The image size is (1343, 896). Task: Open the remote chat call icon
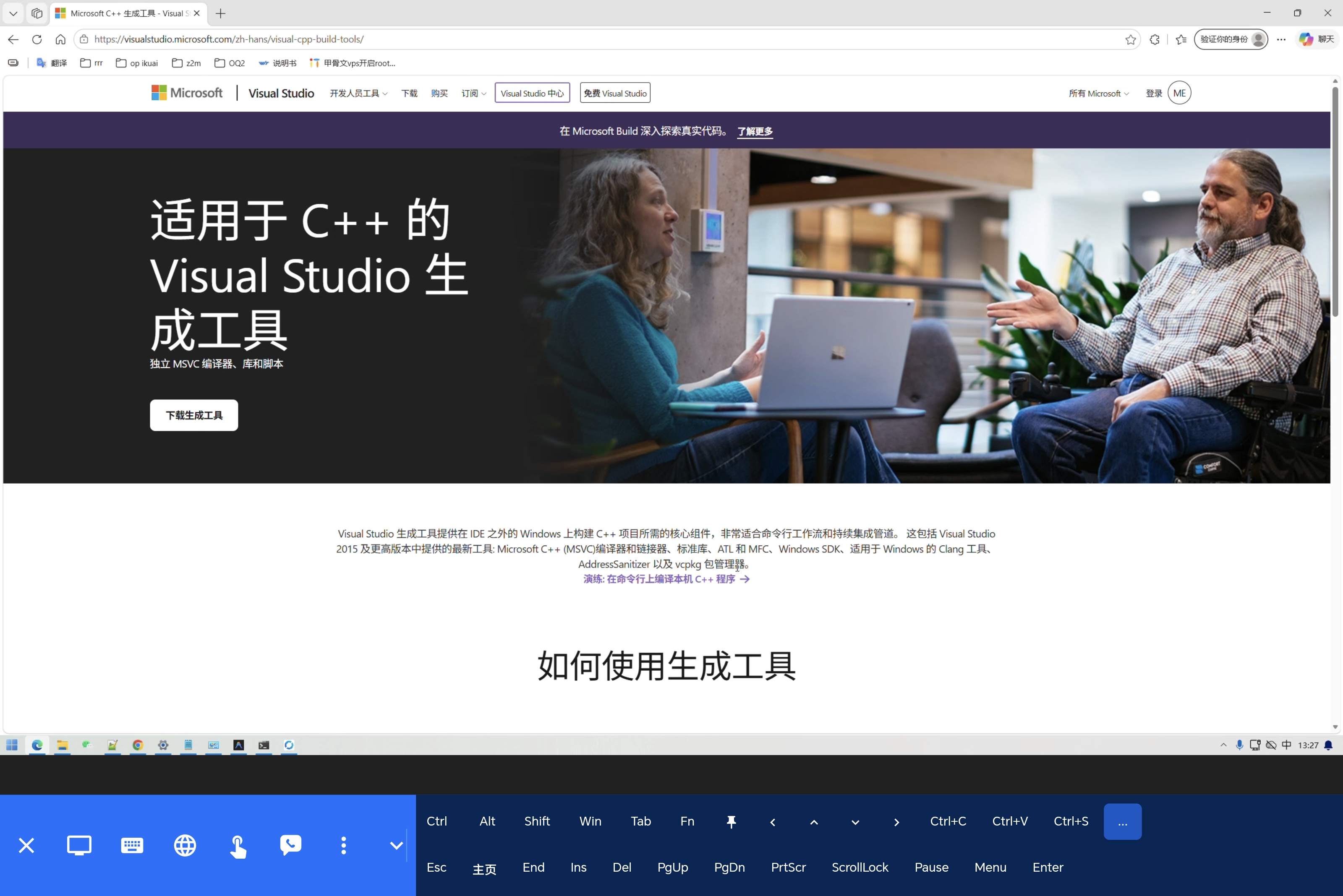point(290,845)
